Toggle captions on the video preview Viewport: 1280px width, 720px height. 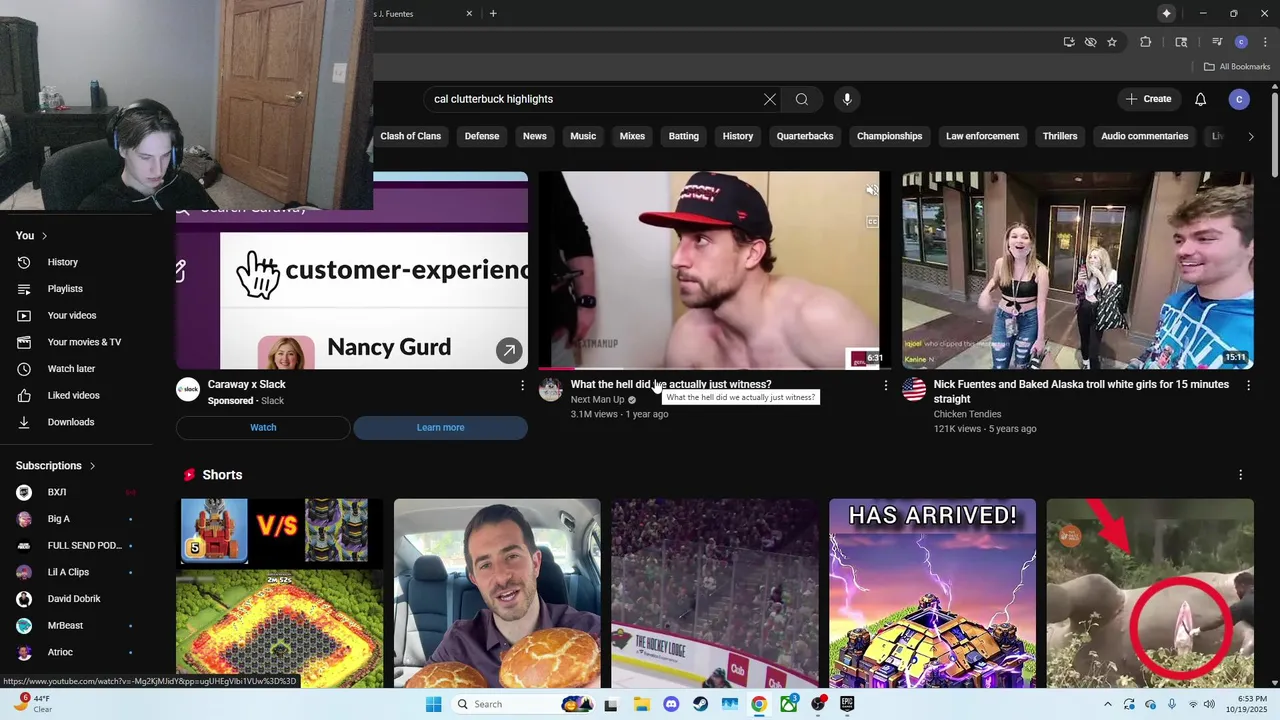pos(872,221)
